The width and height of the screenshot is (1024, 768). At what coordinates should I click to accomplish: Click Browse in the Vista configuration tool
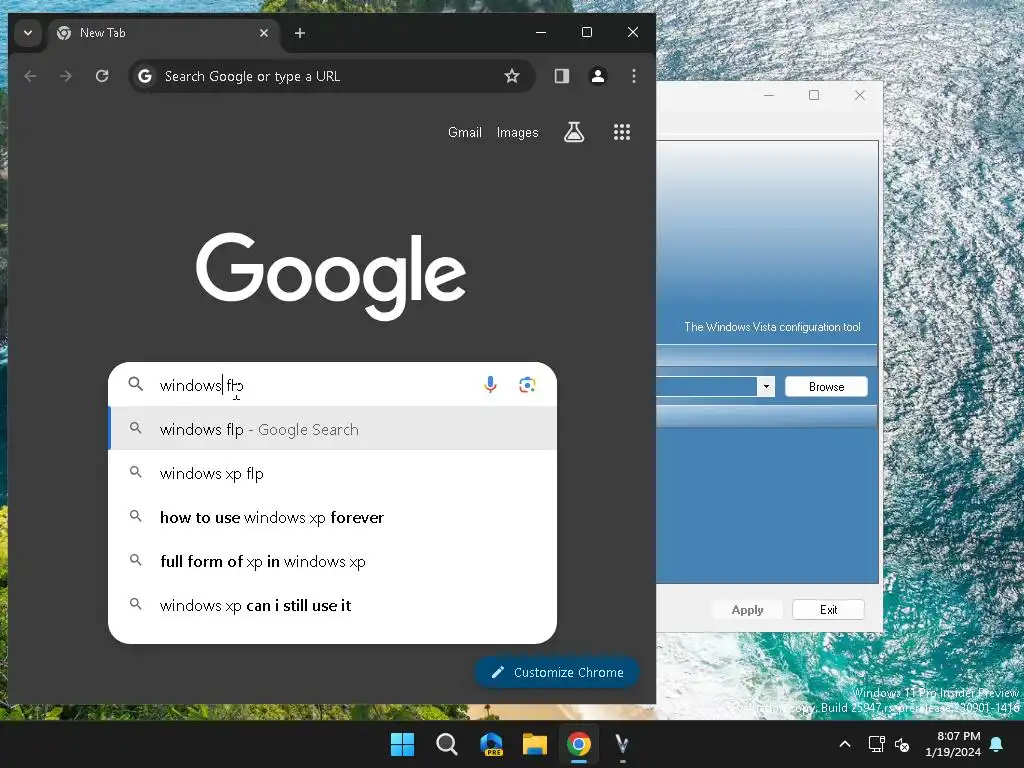[826, 387]
